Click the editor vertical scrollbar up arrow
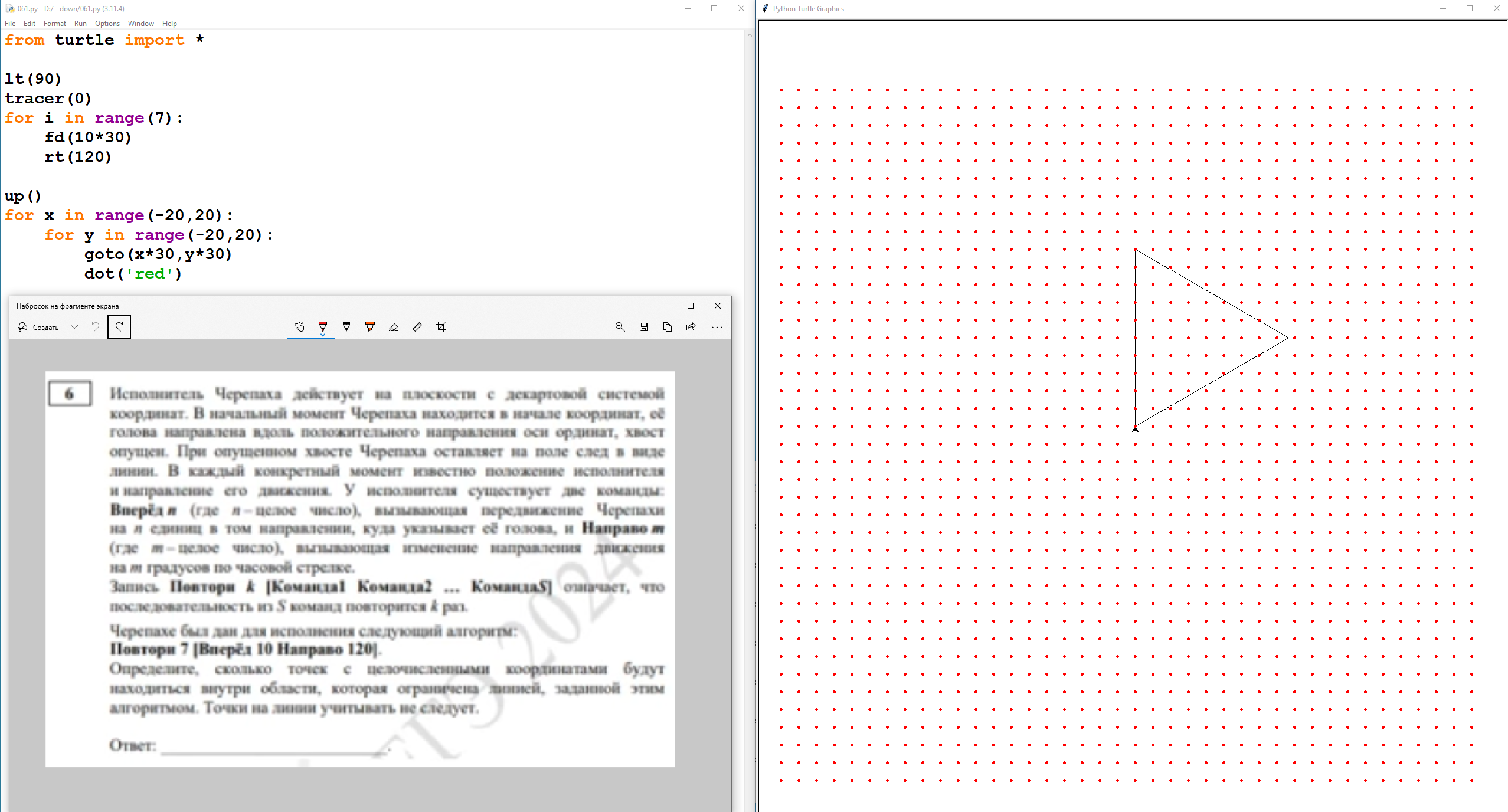The image size is (1508, 812). pyautogui.click(x=750, y=35)
